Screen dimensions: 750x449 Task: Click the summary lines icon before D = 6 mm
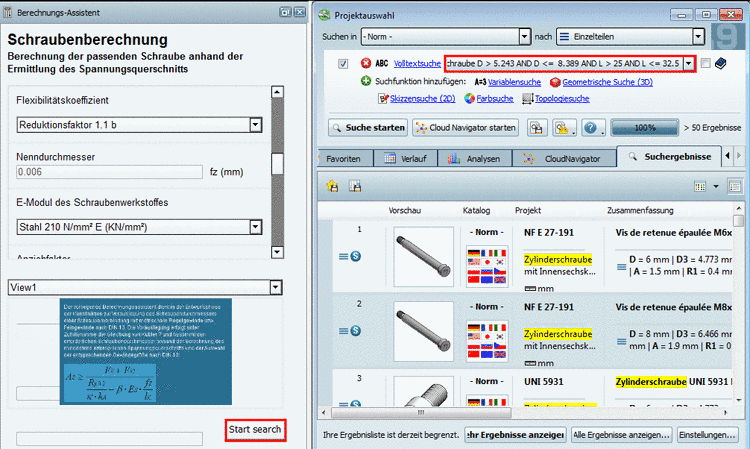point(621,267)
